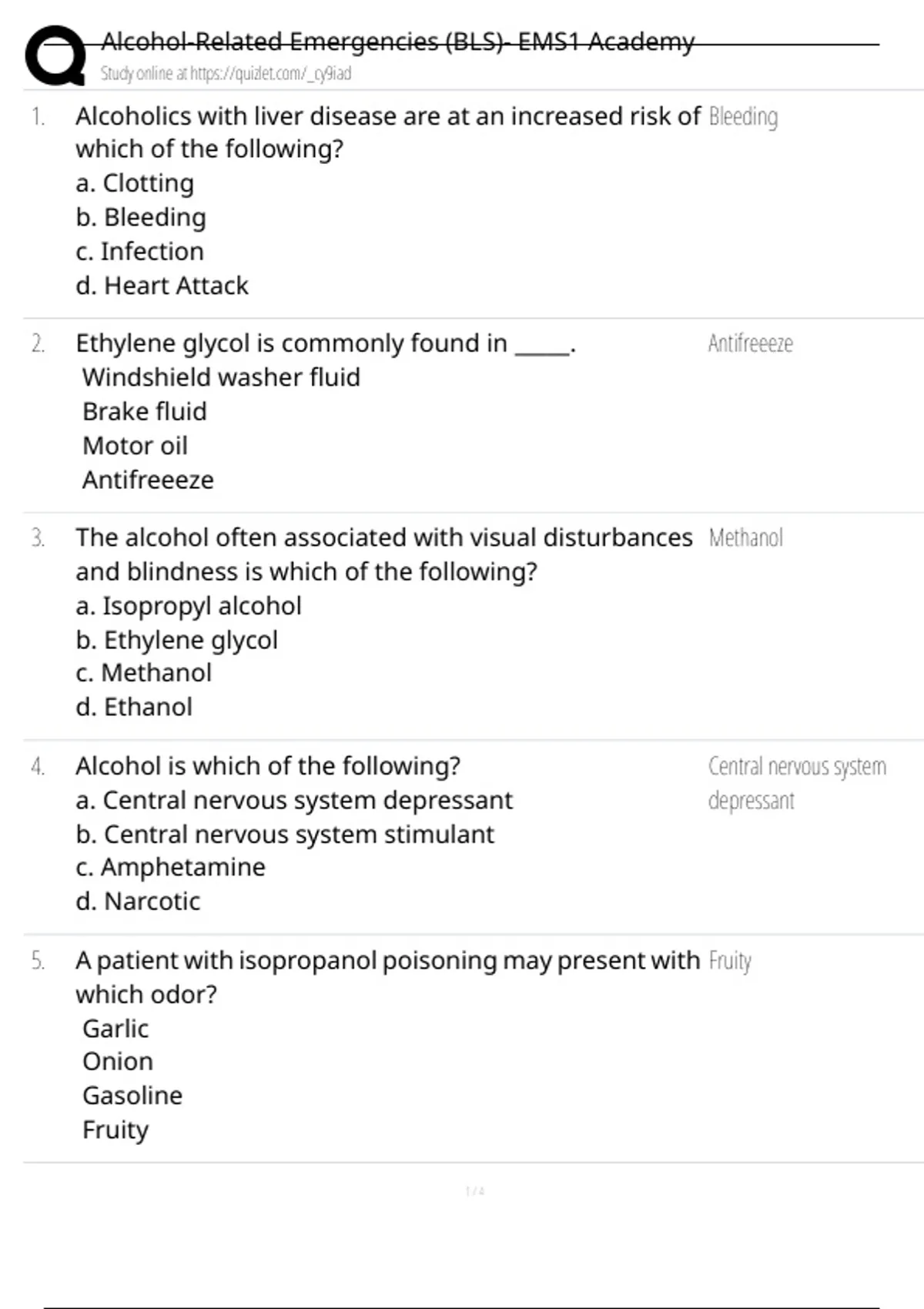
Task: Select the 'Garlic' odor option
Action: pyautogui.click(x=115, y=1029)
